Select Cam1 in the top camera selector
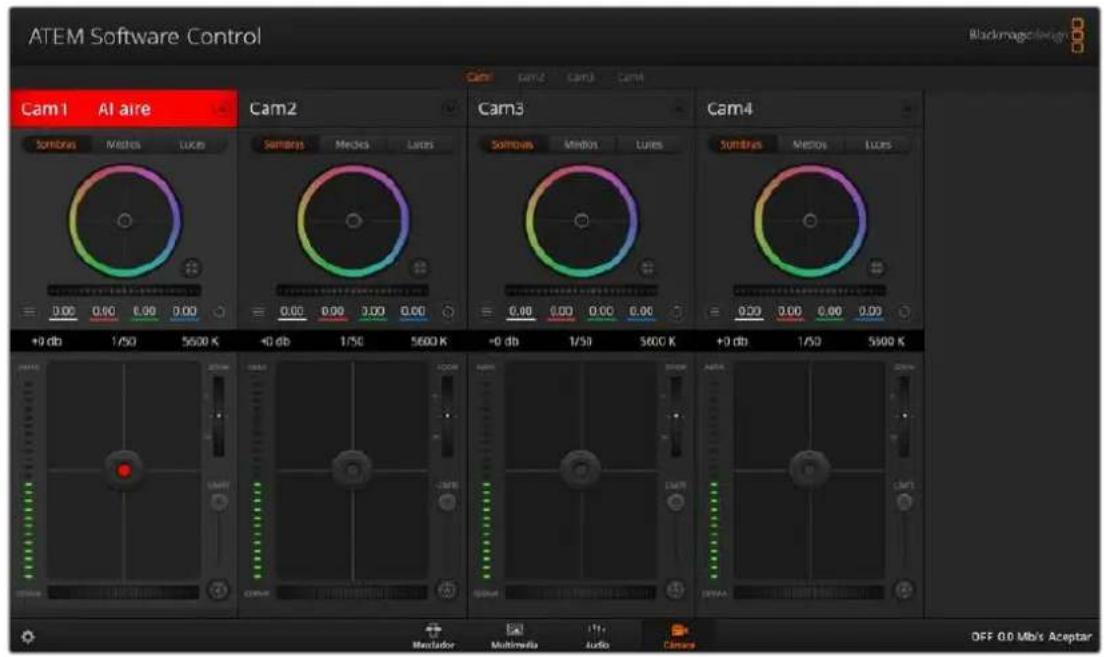1104x657 pixels. (479, 77)
